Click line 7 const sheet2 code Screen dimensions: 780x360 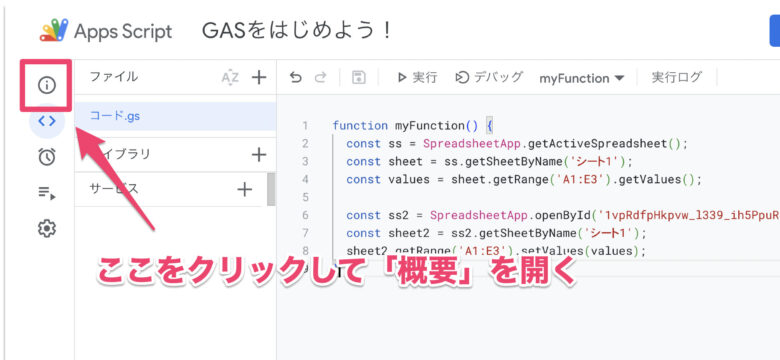tap(496, 233)
